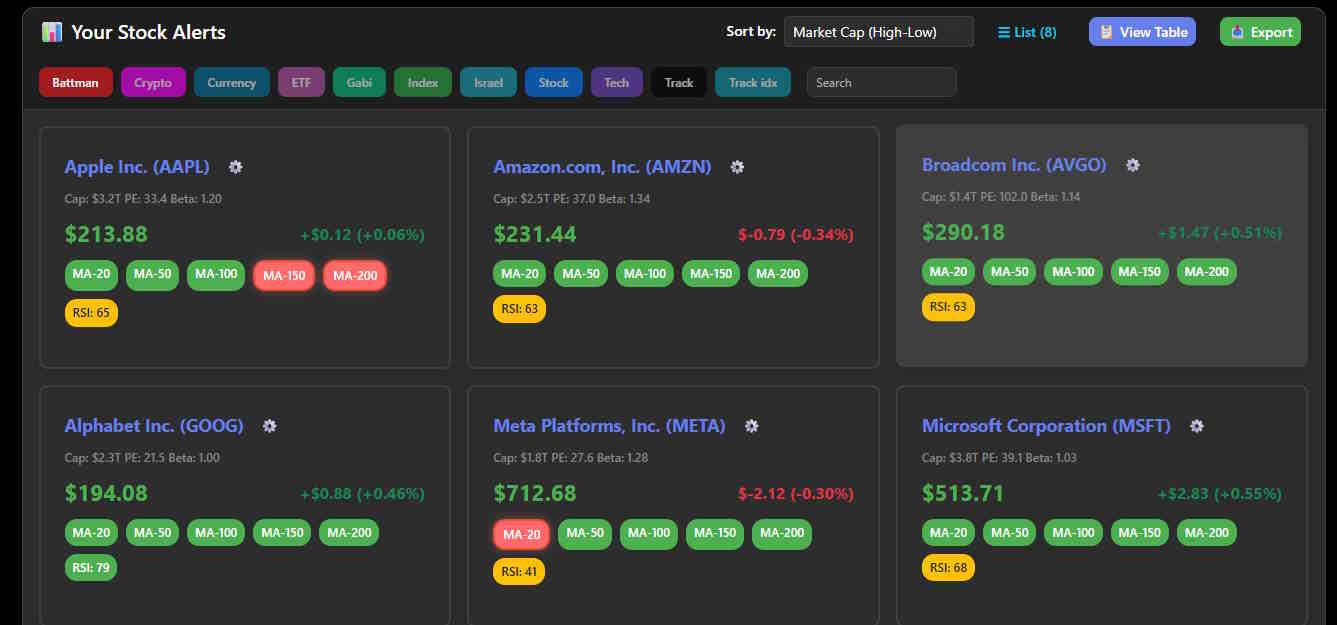Click Microsoft price $513.71
The height and width of the screenshot is (625, 1337).
[x=963, y=494]
